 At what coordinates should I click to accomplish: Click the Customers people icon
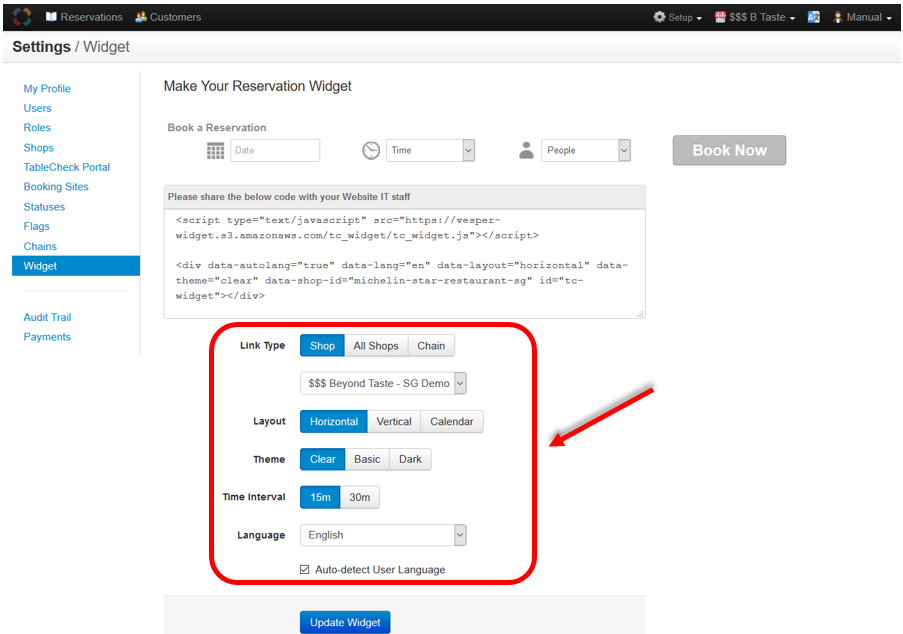[141, 17]
